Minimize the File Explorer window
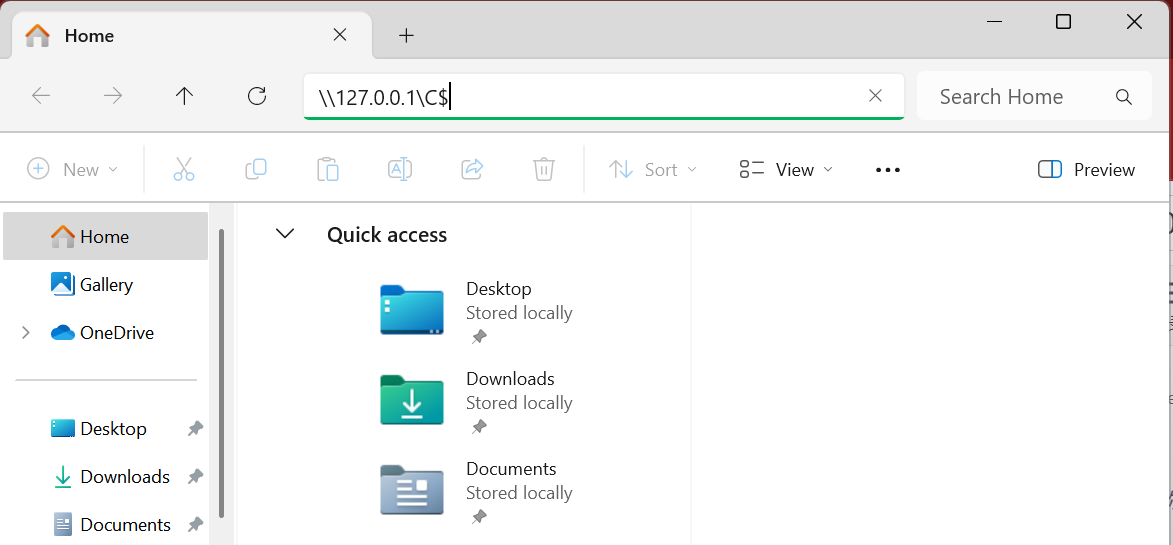The height and width of the screenshot is (545, 1173). (x=994, y=22)
